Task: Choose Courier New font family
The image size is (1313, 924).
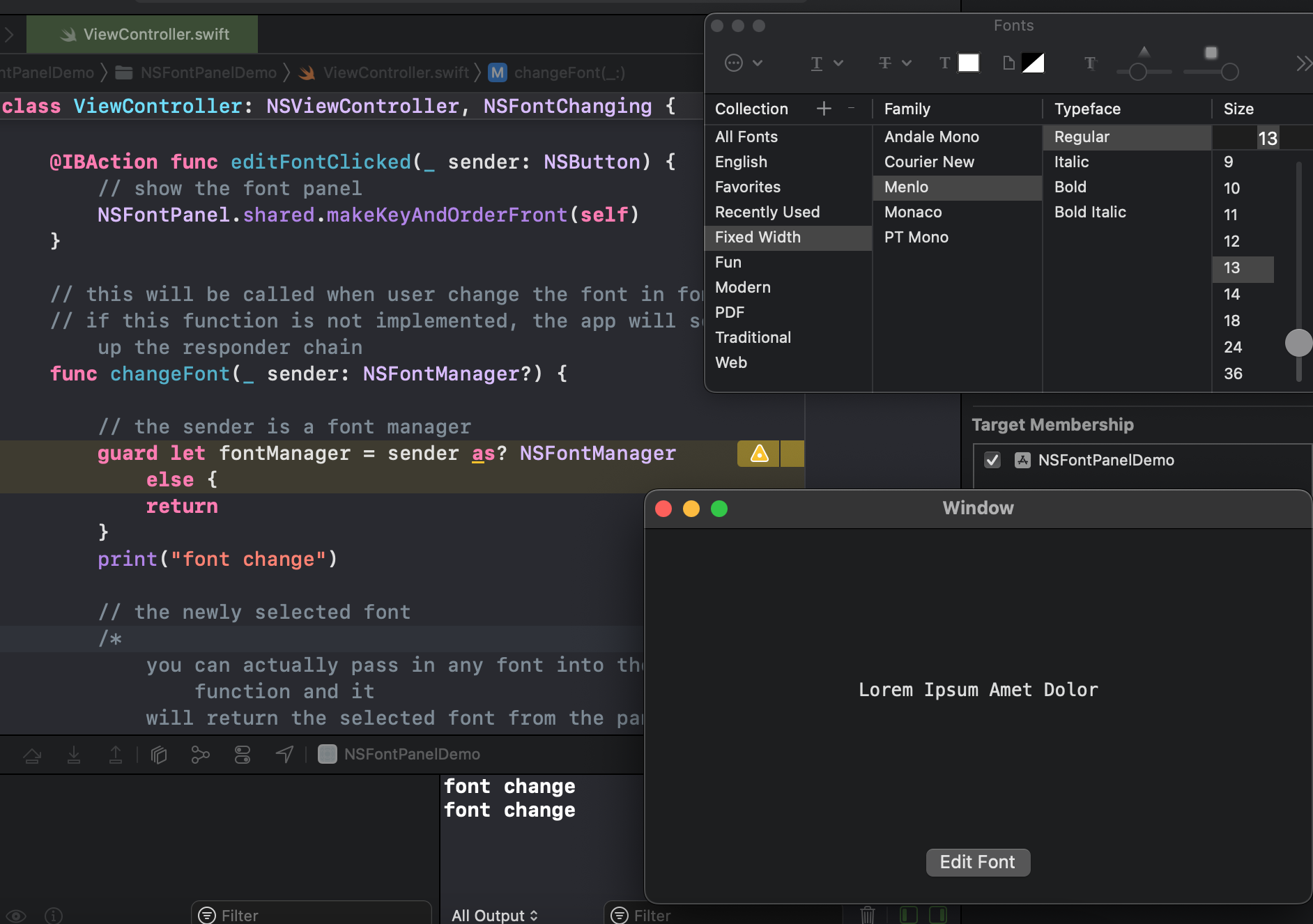Action: pos(958,162)
